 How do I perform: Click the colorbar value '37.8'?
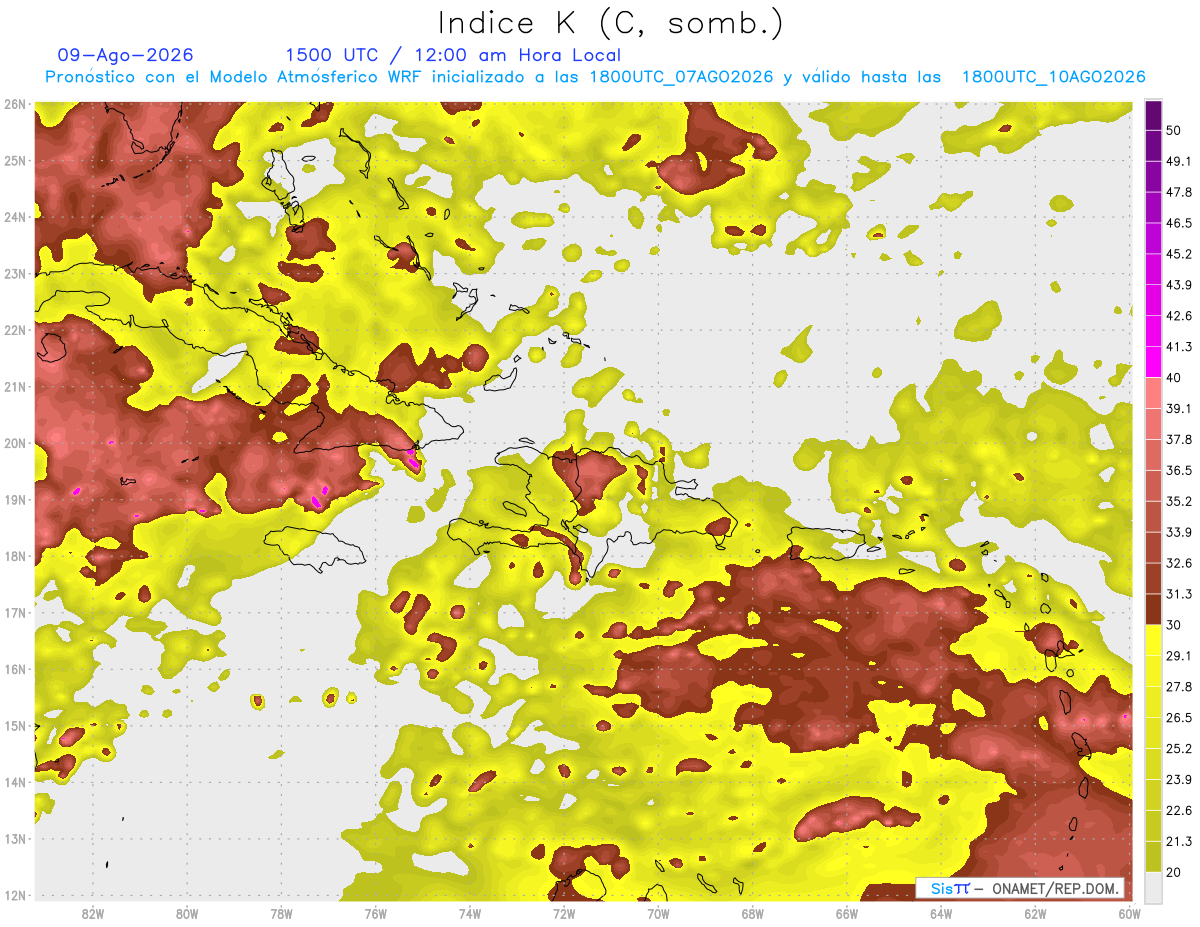(x=1179, y=439)
